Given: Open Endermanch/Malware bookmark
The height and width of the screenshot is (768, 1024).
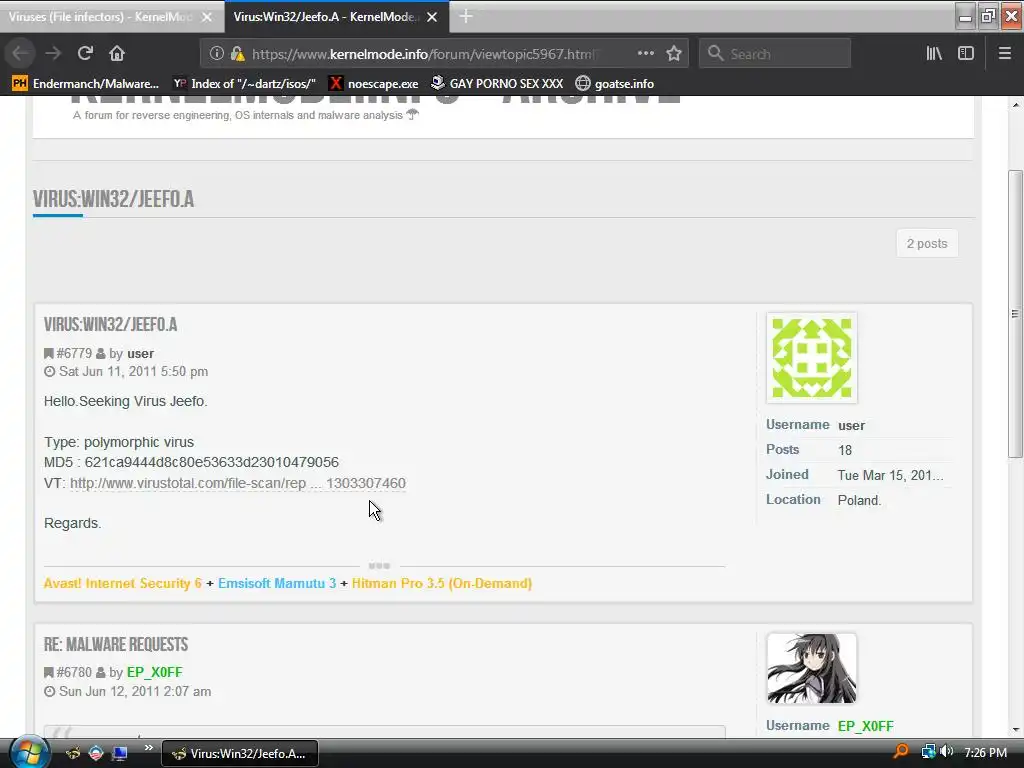Looking at the screenshot, I should coord(86,84).
